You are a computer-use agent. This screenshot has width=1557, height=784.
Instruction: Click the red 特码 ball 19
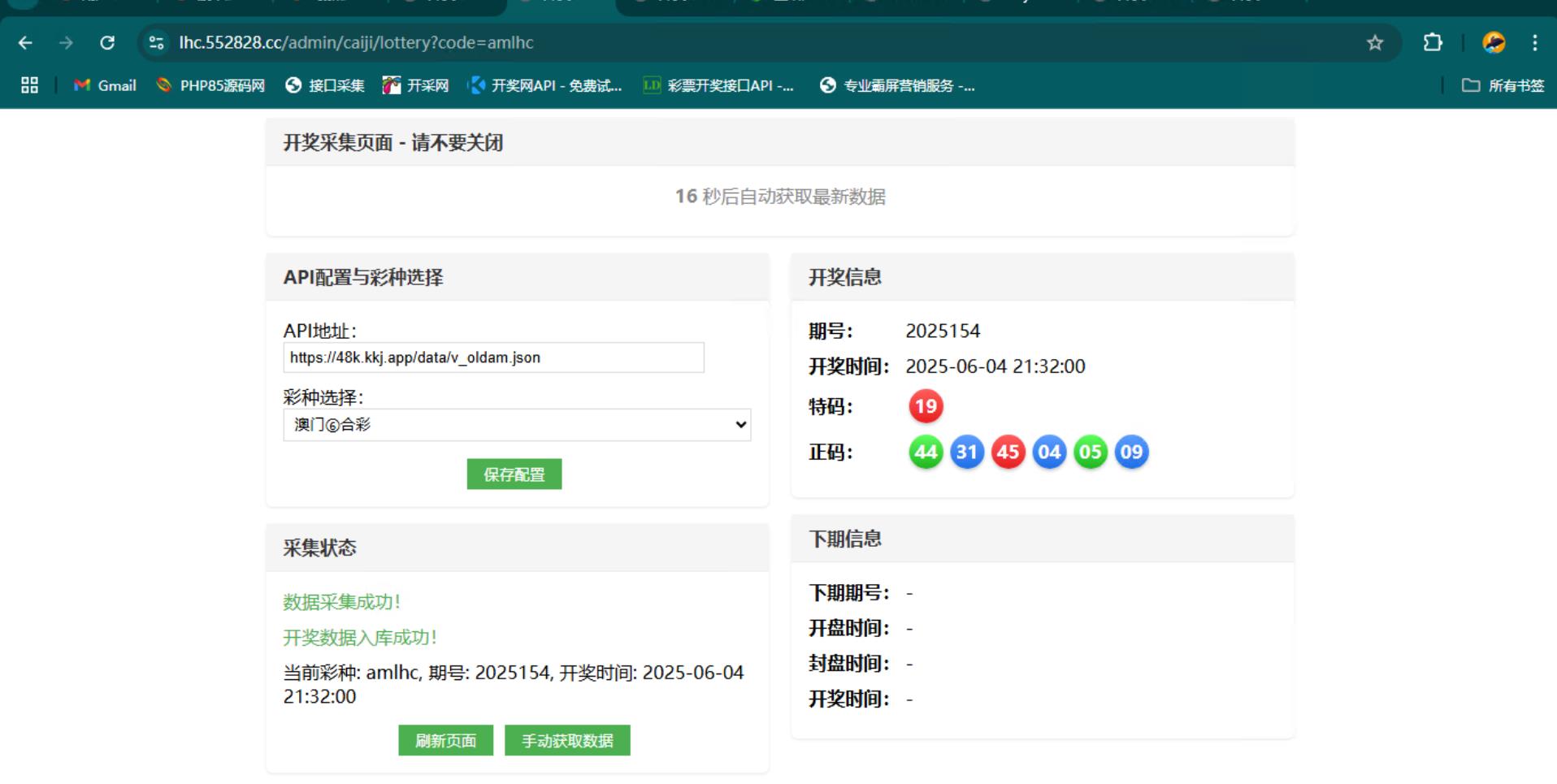[x=926, y=406]
